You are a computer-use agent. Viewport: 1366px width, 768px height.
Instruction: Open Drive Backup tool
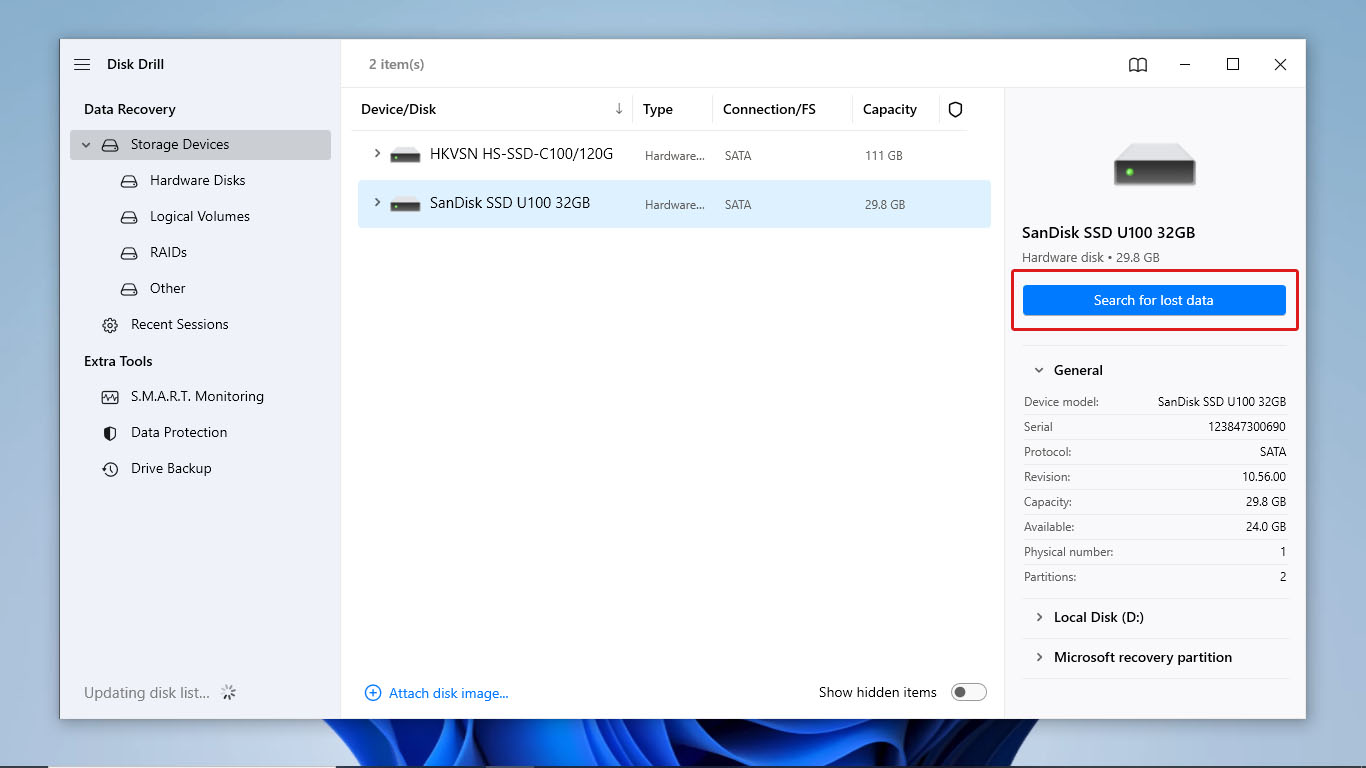[171, 469]
